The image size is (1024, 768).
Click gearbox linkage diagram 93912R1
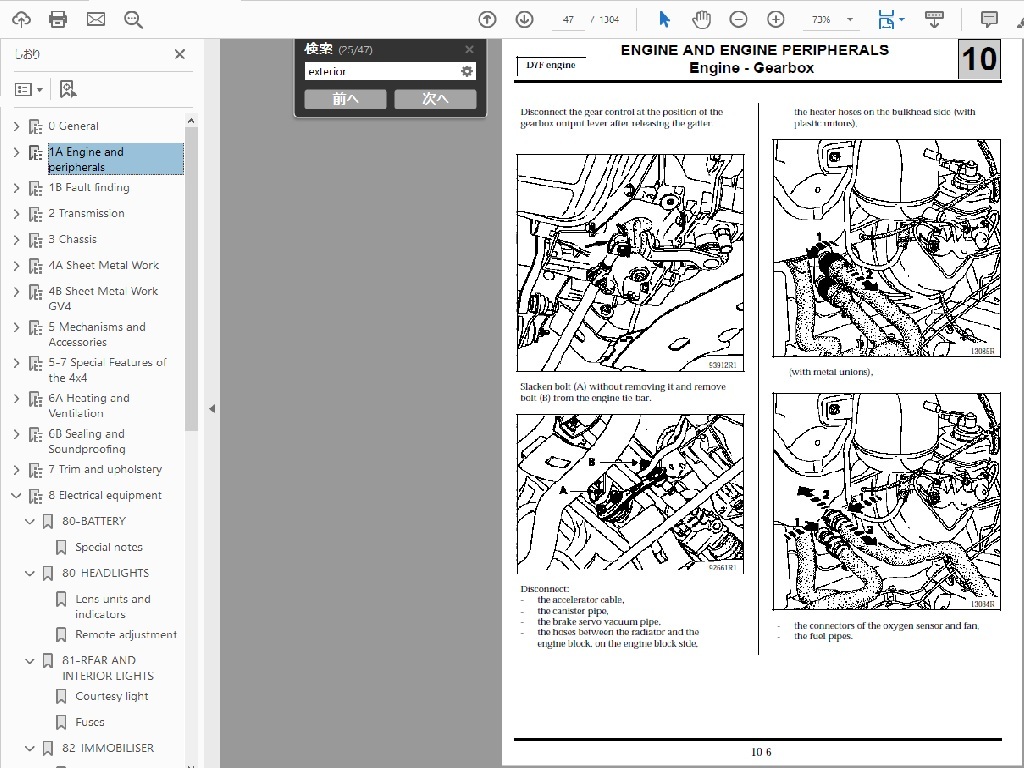click(x=630, y=263)
